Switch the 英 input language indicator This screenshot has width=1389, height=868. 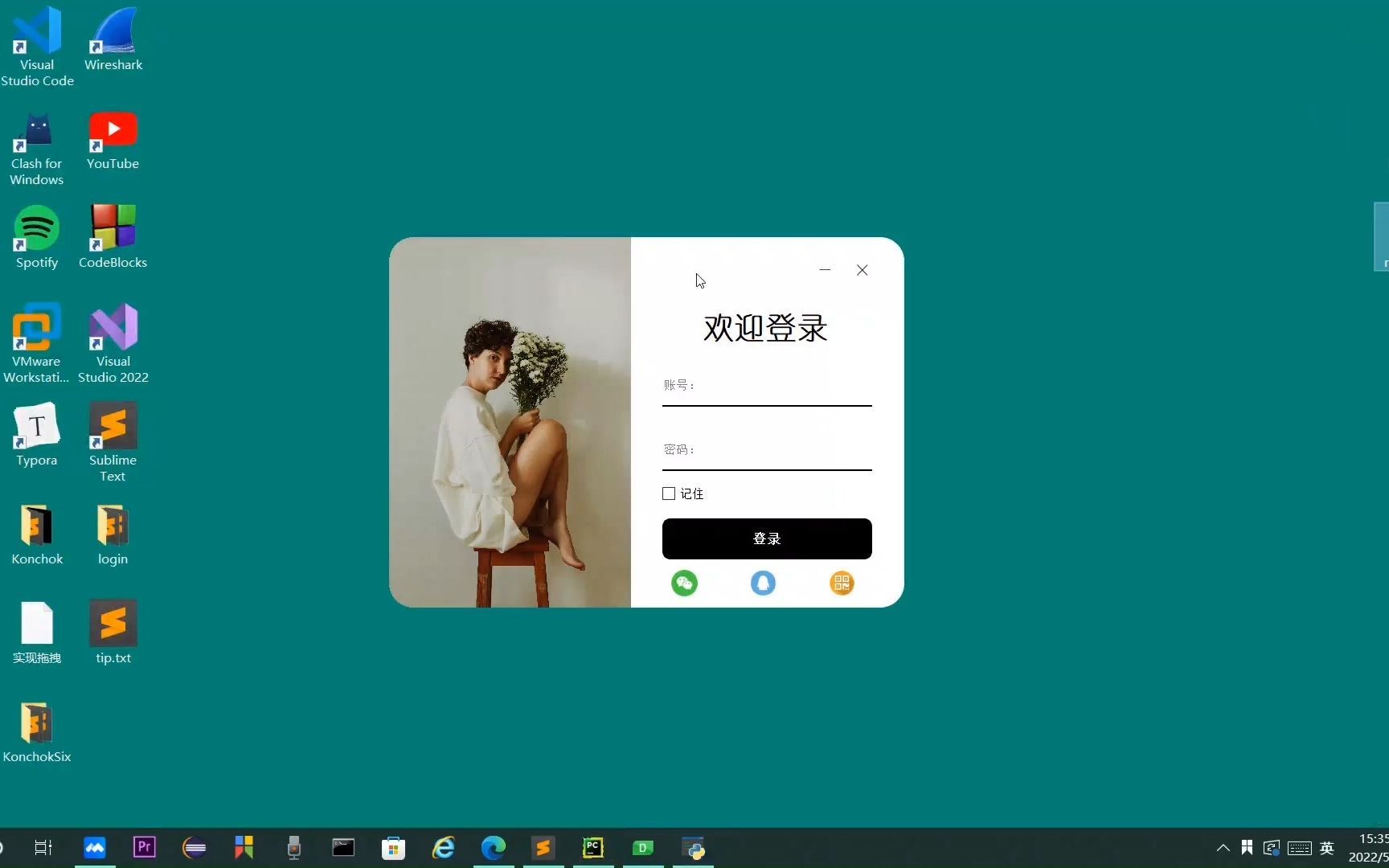point(1327,848)
